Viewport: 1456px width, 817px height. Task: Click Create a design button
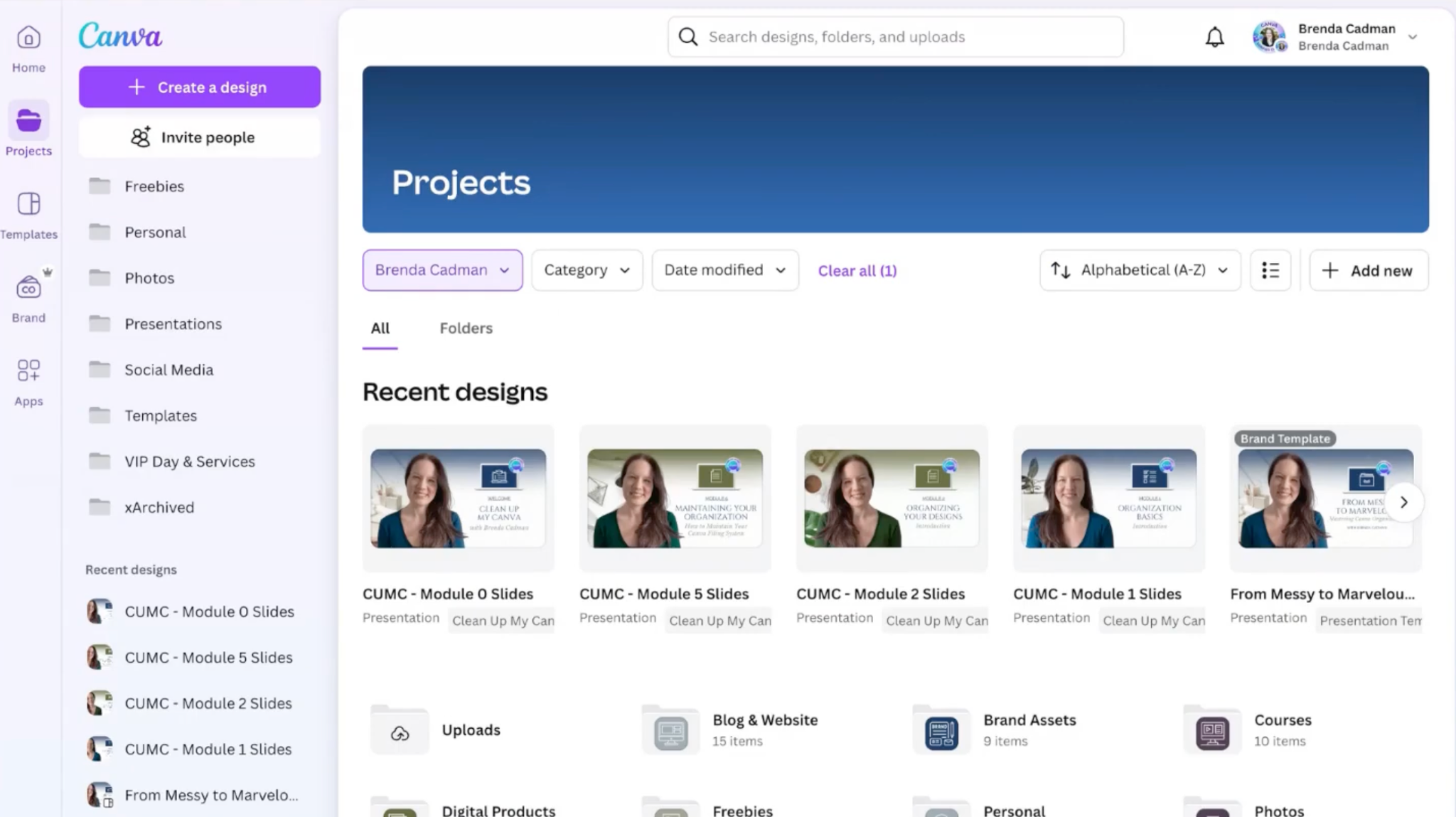[199, 87]
